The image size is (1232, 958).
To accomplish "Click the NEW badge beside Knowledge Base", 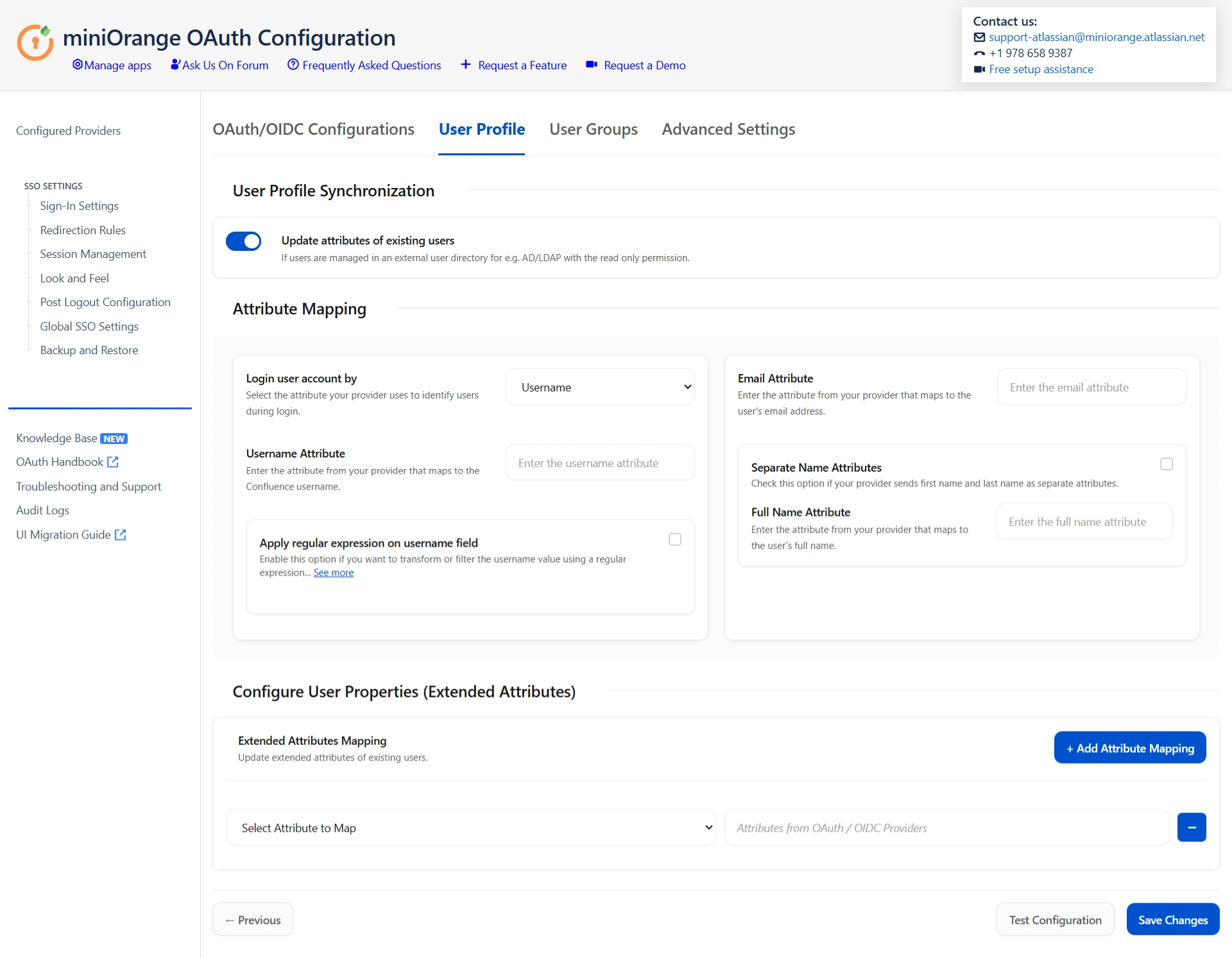I will point(114,439).
